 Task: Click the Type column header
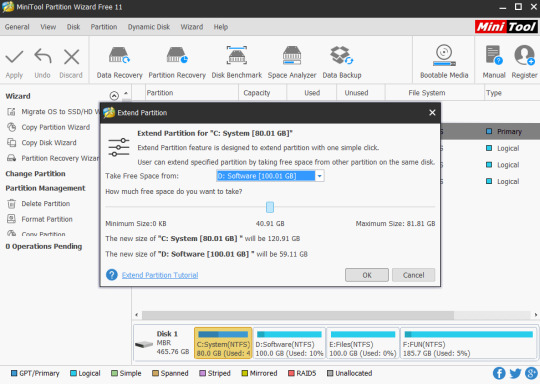coord(511,93)
